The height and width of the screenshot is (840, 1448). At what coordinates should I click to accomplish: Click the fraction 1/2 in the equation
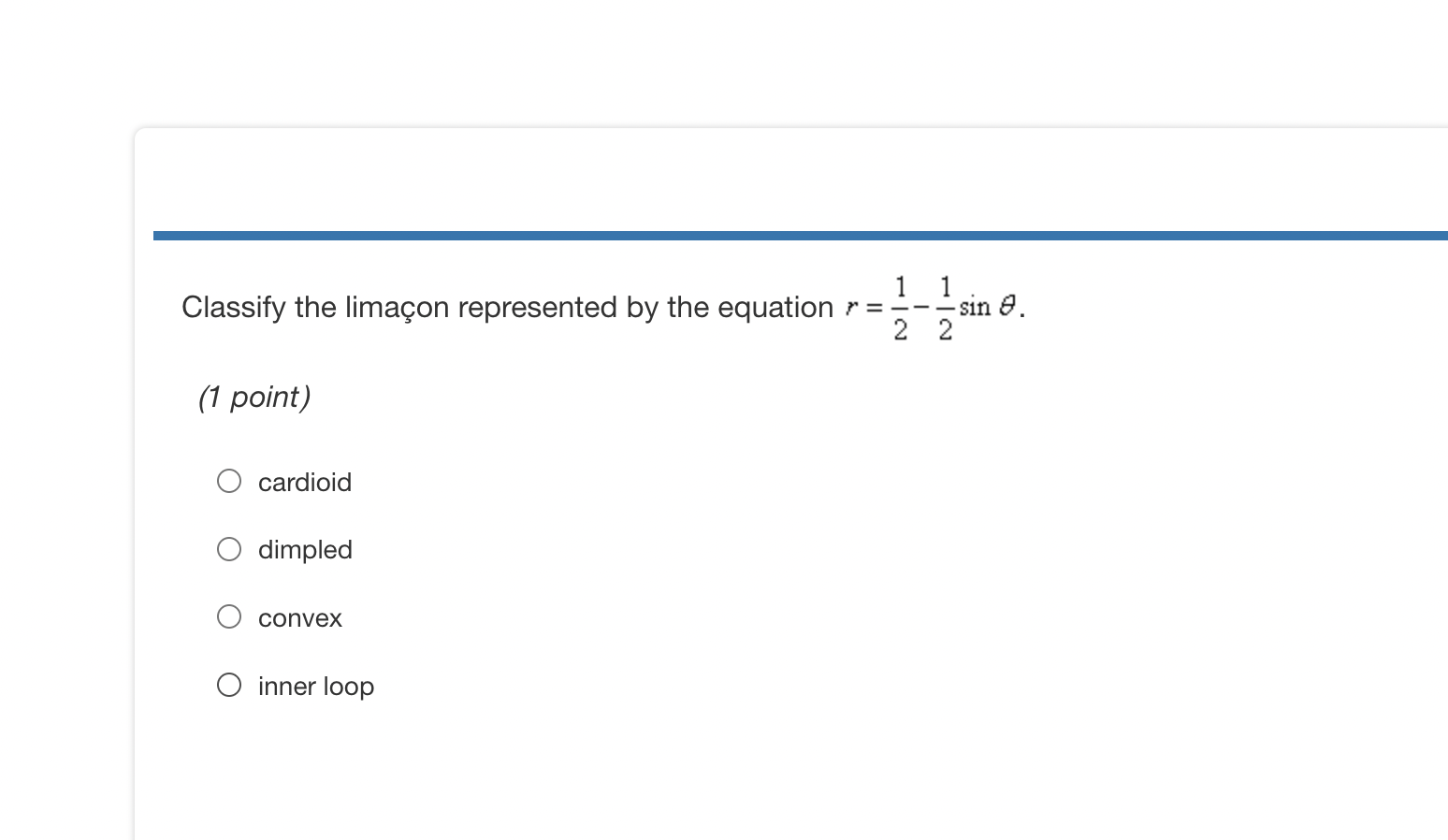tap(901, 307)
